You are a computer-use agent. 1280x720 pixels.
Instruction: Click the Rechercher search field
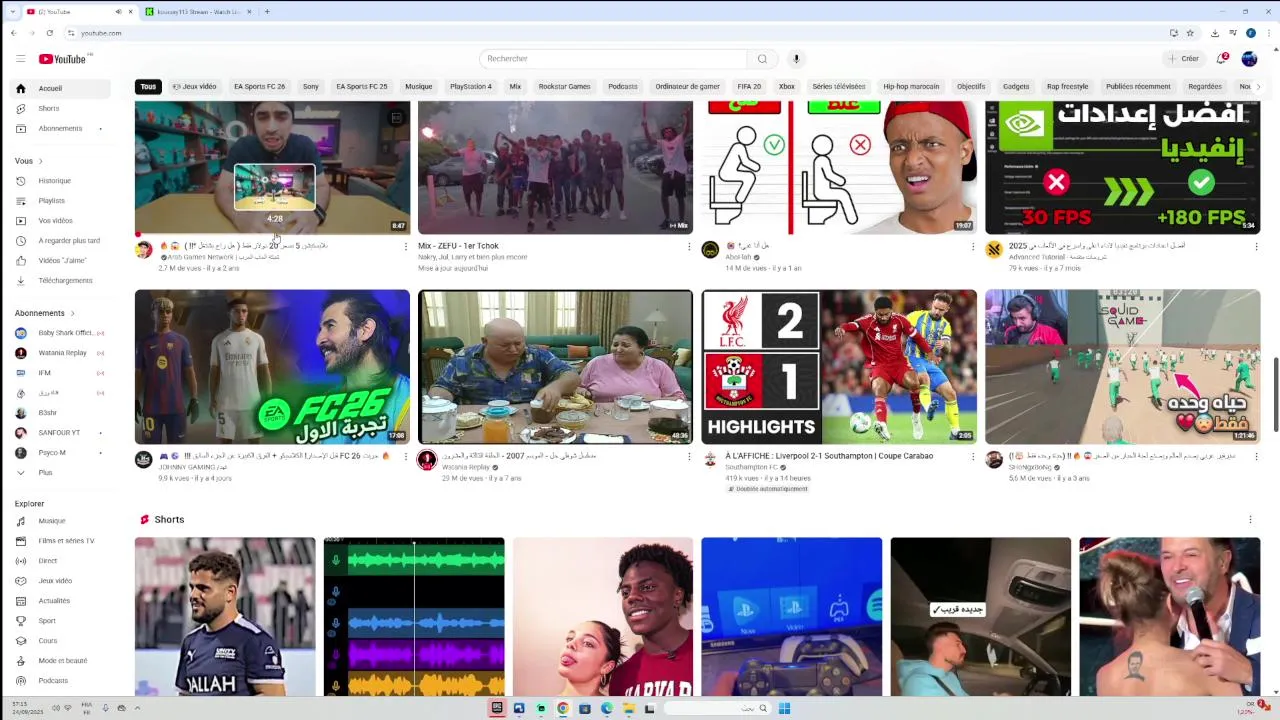click(x=613, y=59)
